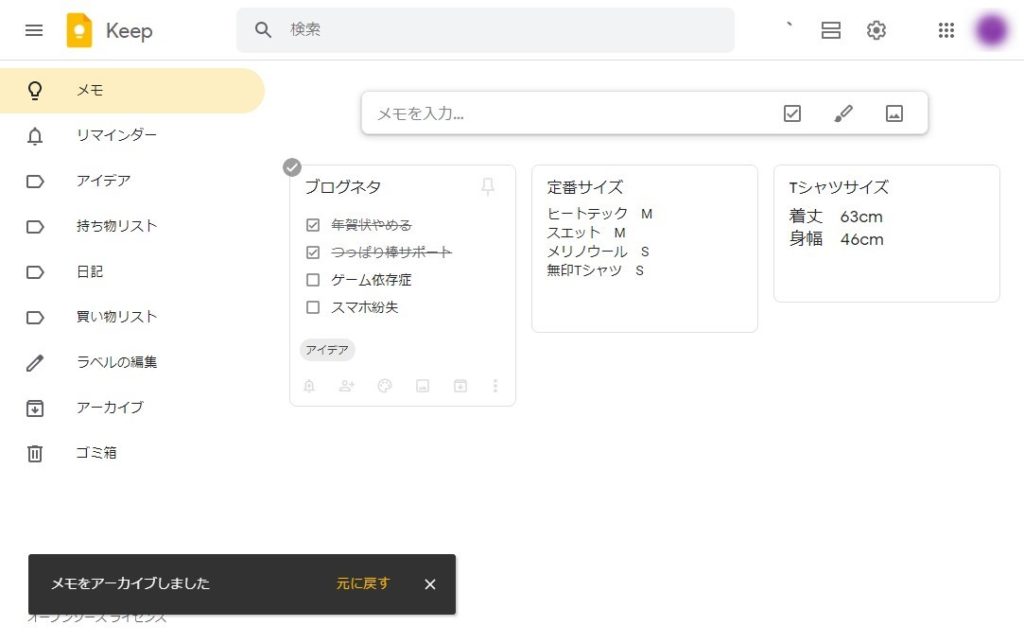Image resolution: width=1024 pixels, height=643 pixels.
Task: Change ブログネタ note background color
Action: tap(384, 386)
